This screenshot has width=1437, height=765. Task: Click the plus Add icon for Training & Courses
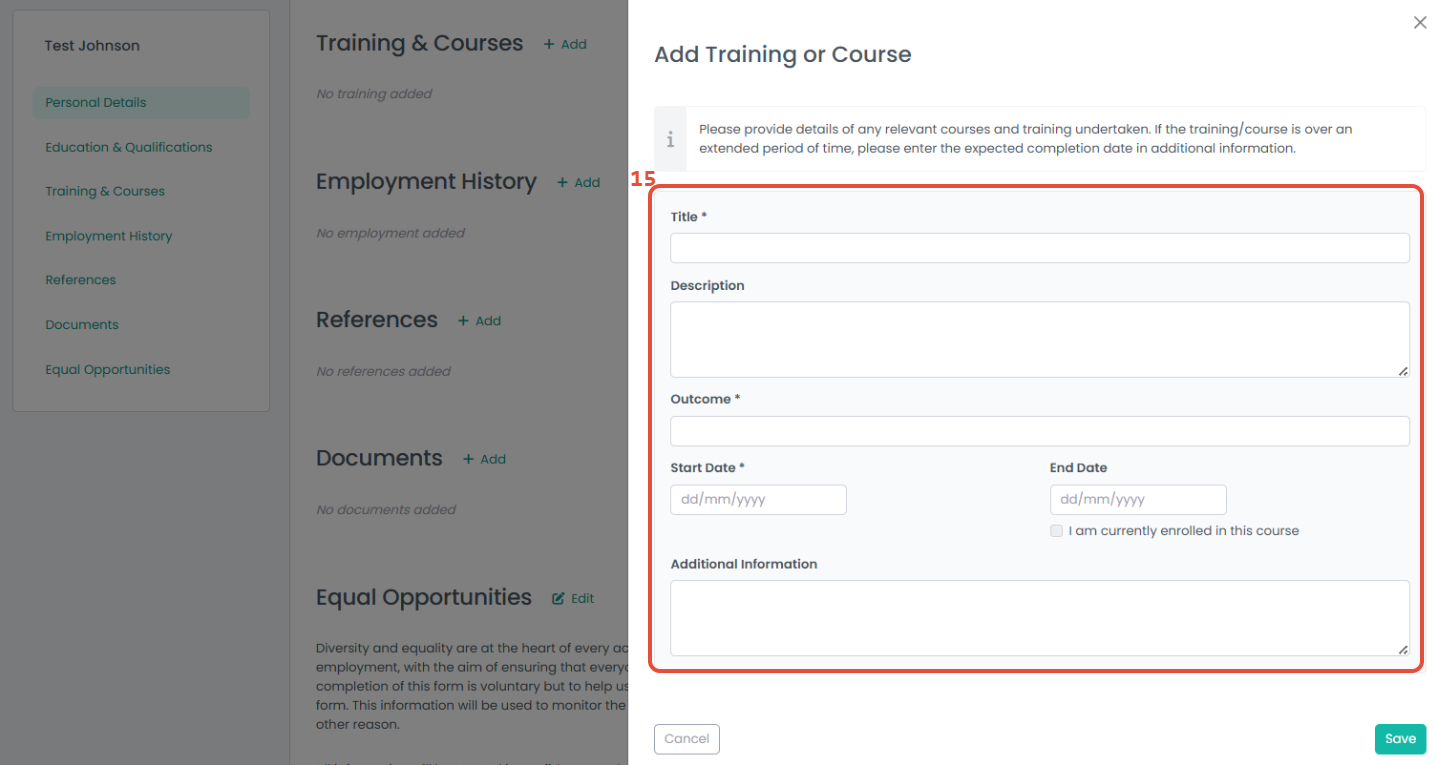(x=548, y=44)
